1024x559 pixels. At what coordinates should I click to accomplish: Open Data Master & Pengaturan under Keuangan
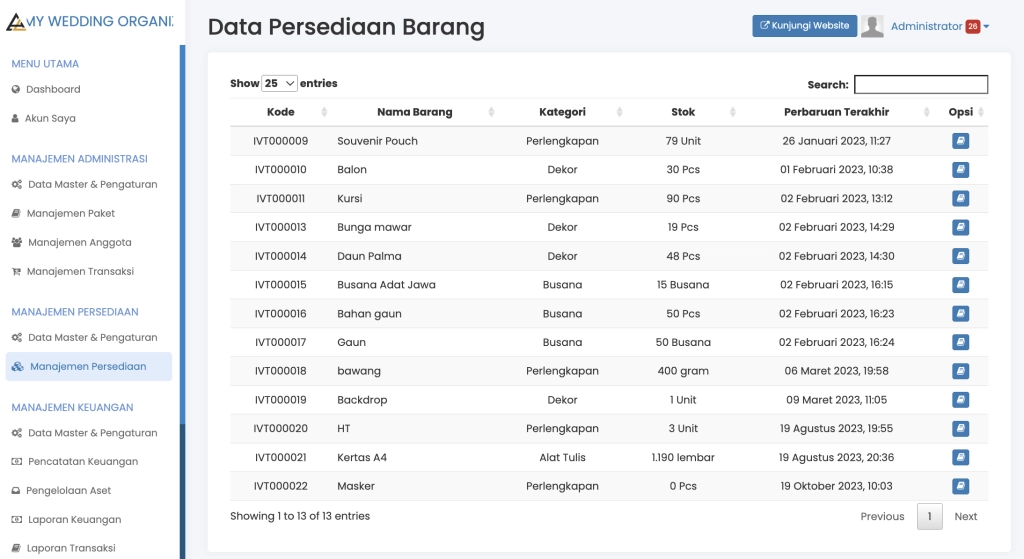click(x=93, y=433)
